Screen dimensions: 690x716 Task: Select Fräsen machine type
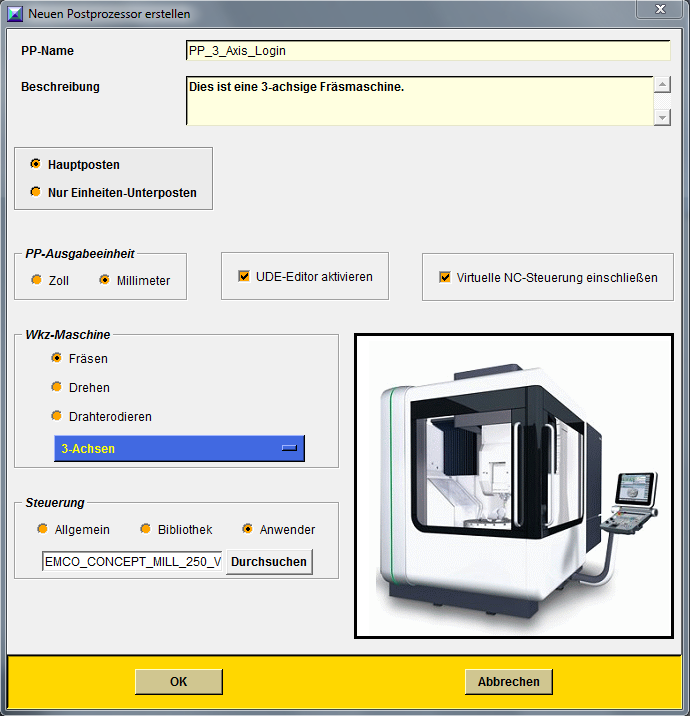click(x=56, y=358)
